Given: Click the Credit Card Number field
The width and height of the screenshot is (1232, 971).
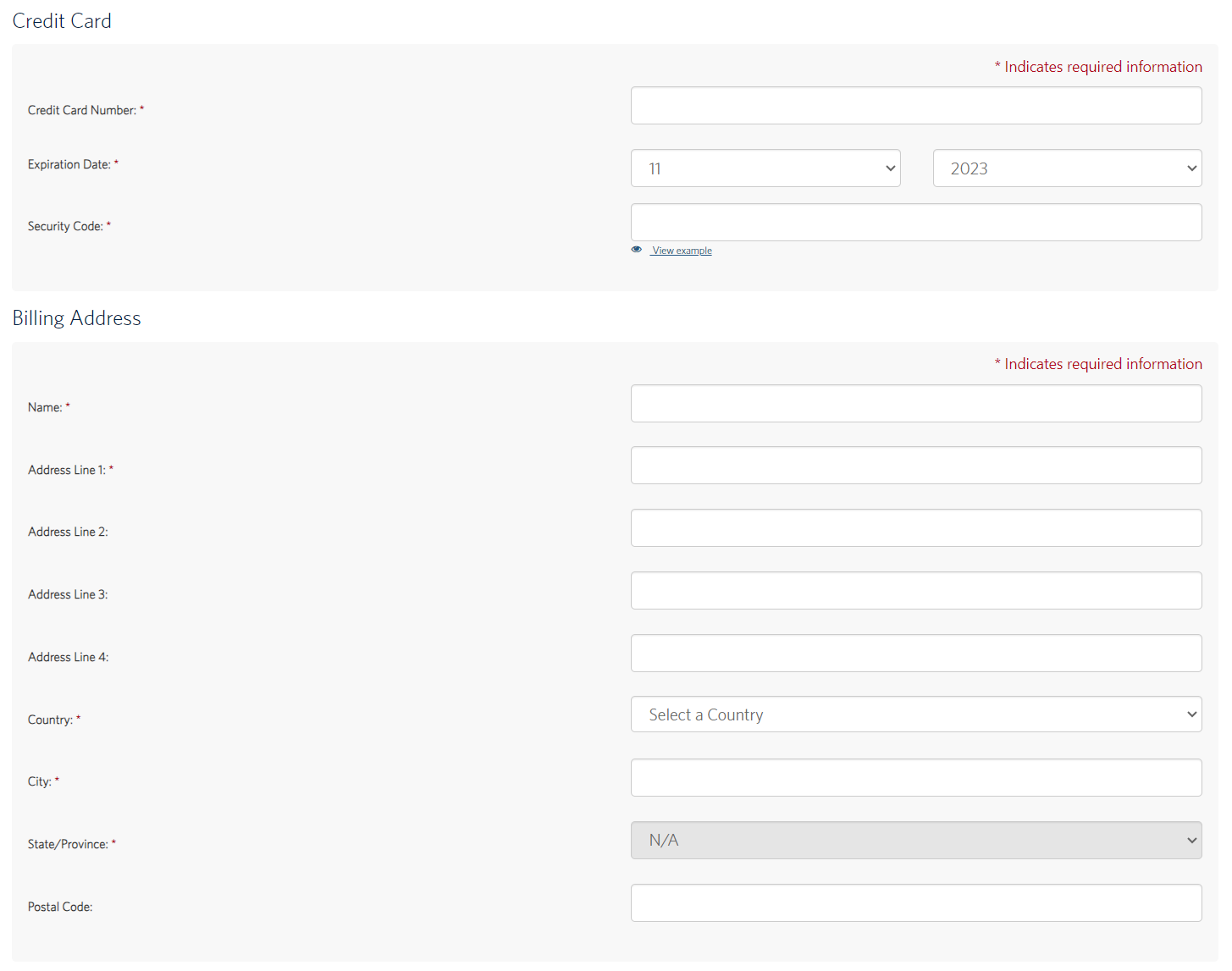Looking at the screenshot, I should (x=915, y=106).
